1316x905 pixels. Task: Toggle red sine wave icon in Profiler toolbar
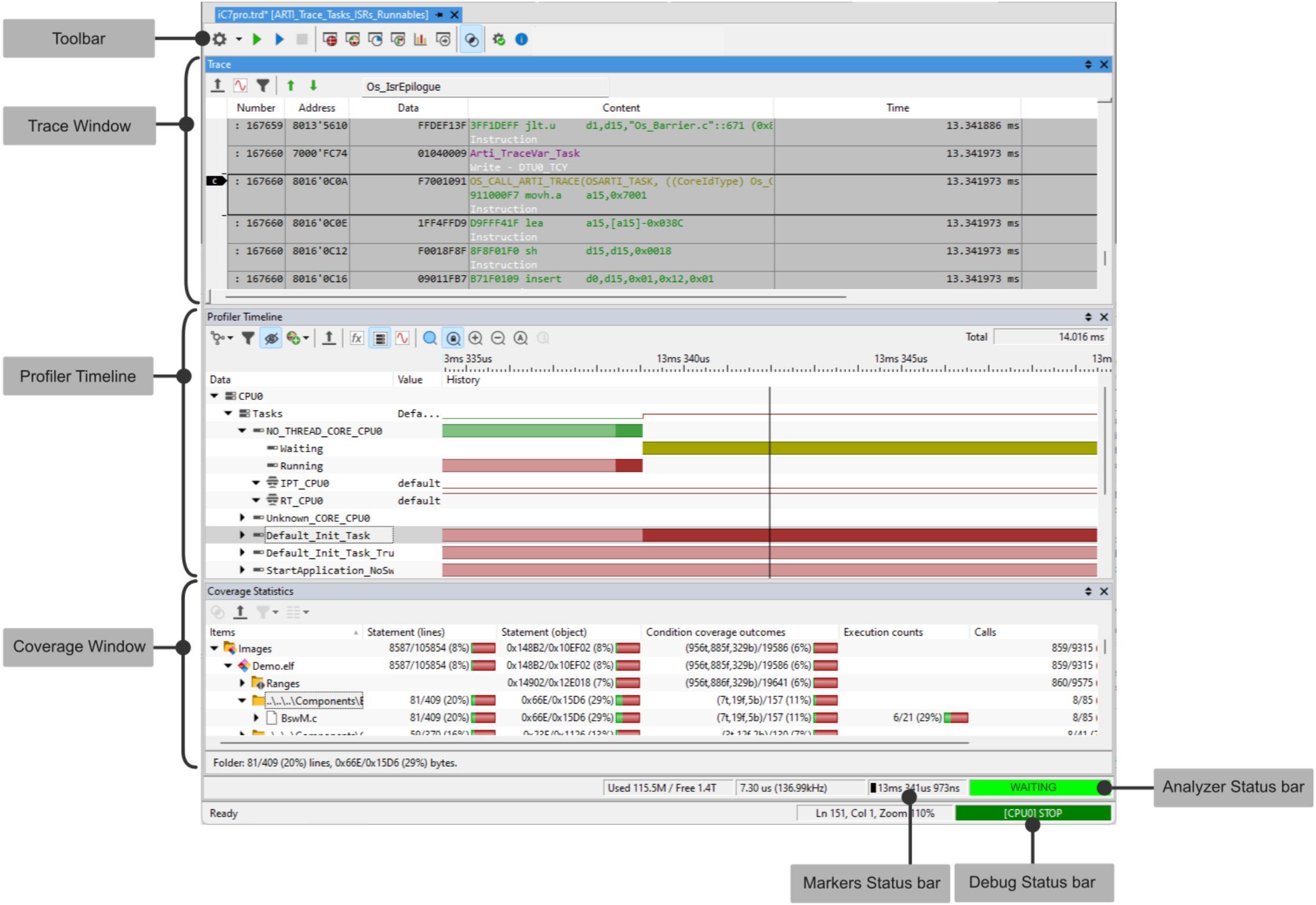pos(402,338)
